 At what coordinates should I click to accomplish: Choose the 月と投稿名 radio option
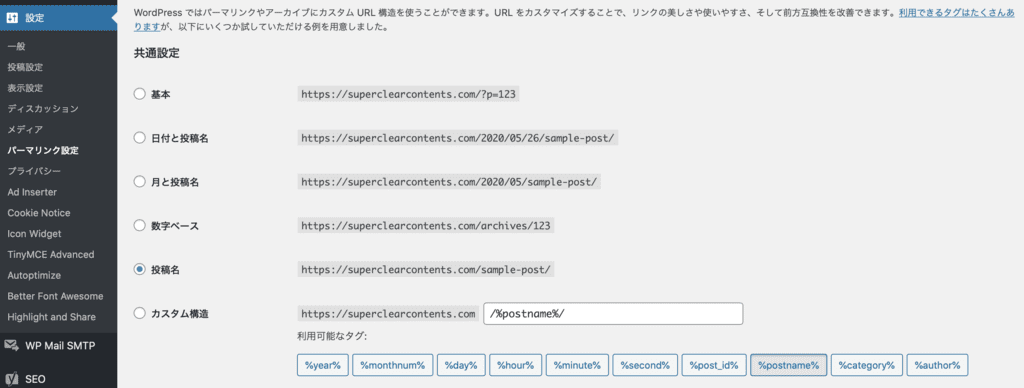(x=139, y=182)
